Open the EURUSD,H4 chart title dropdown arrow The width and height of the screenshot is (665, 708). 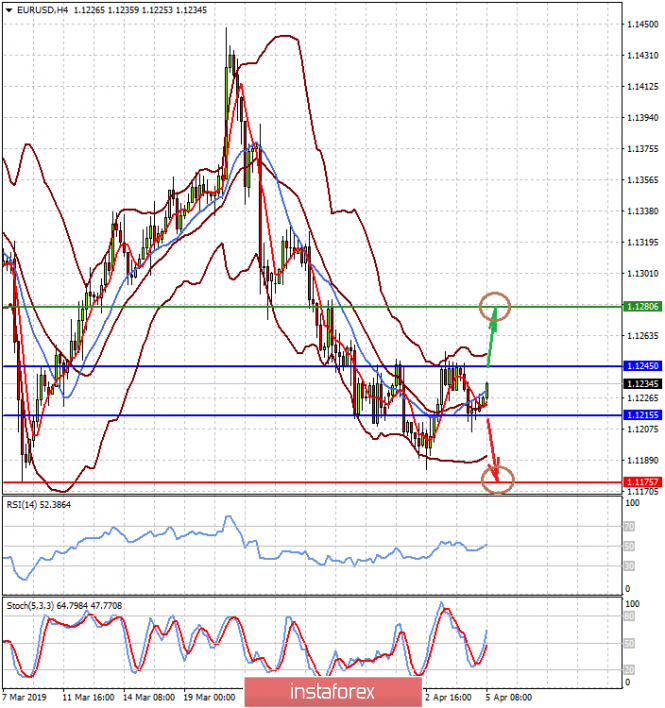point(7,9)
